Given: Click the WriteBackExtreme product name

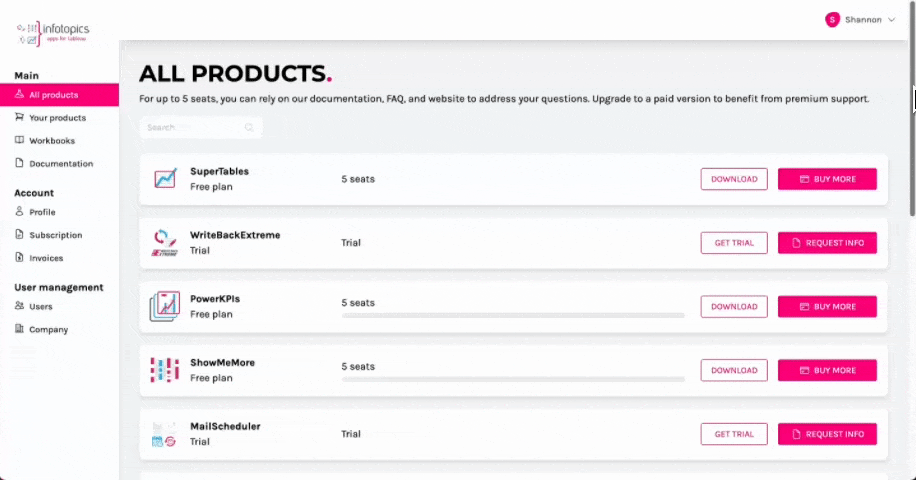Looking at the screenshot, I should [235, 235].
